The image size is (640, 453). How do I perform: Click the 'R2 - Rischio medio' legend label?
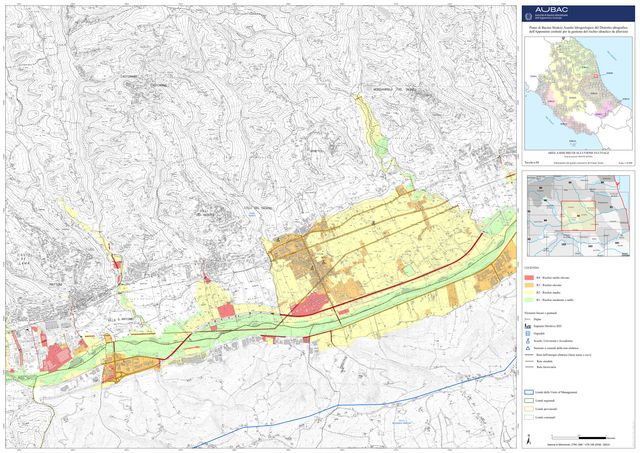[x=548, y=292]
